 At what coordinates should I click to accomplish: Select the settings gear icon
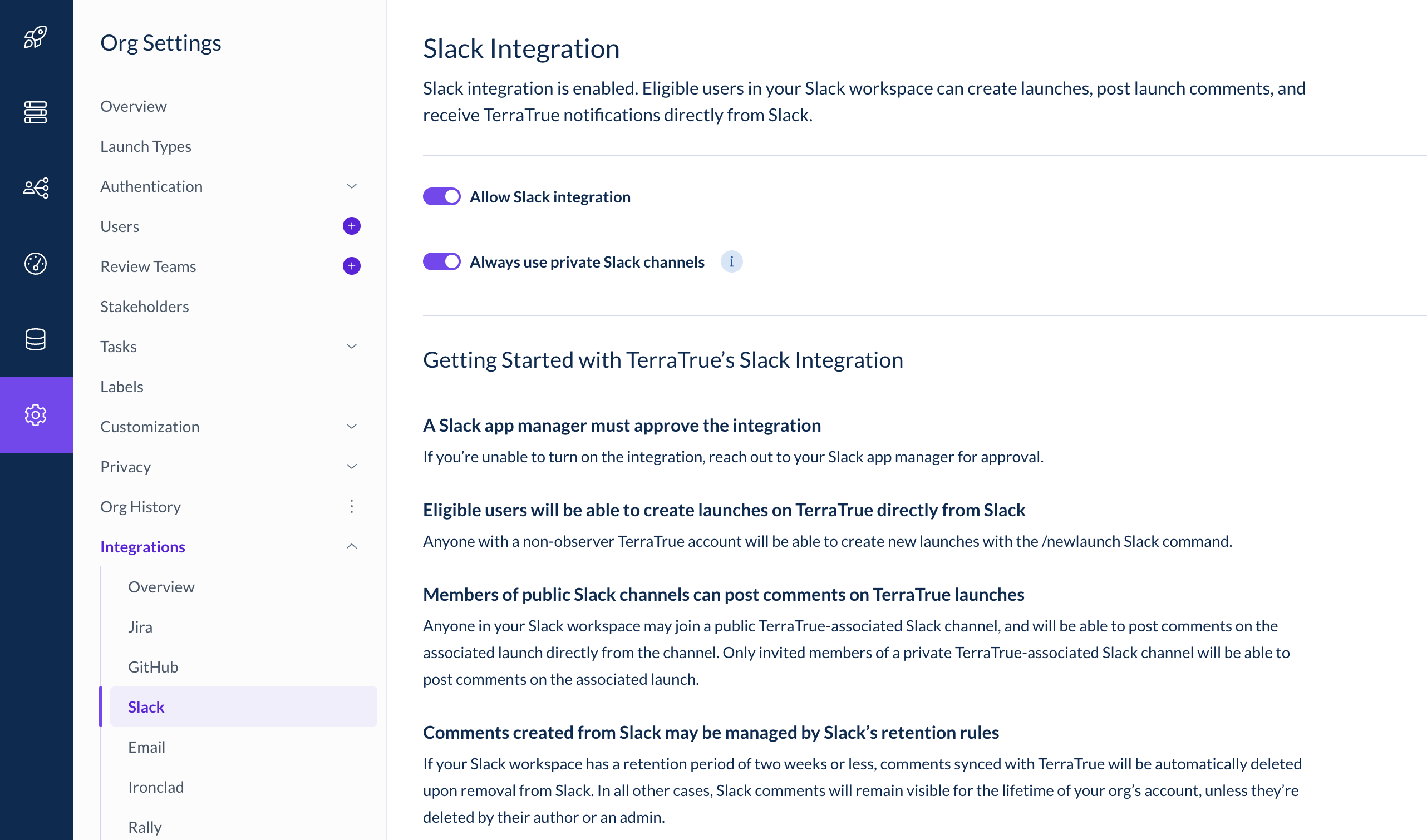[36, 415]
